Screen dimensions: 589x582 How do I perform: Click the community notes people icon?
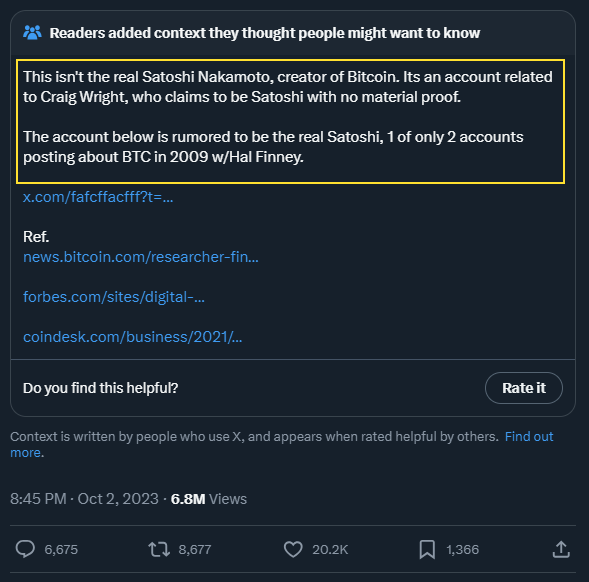[x=32, y=33]
